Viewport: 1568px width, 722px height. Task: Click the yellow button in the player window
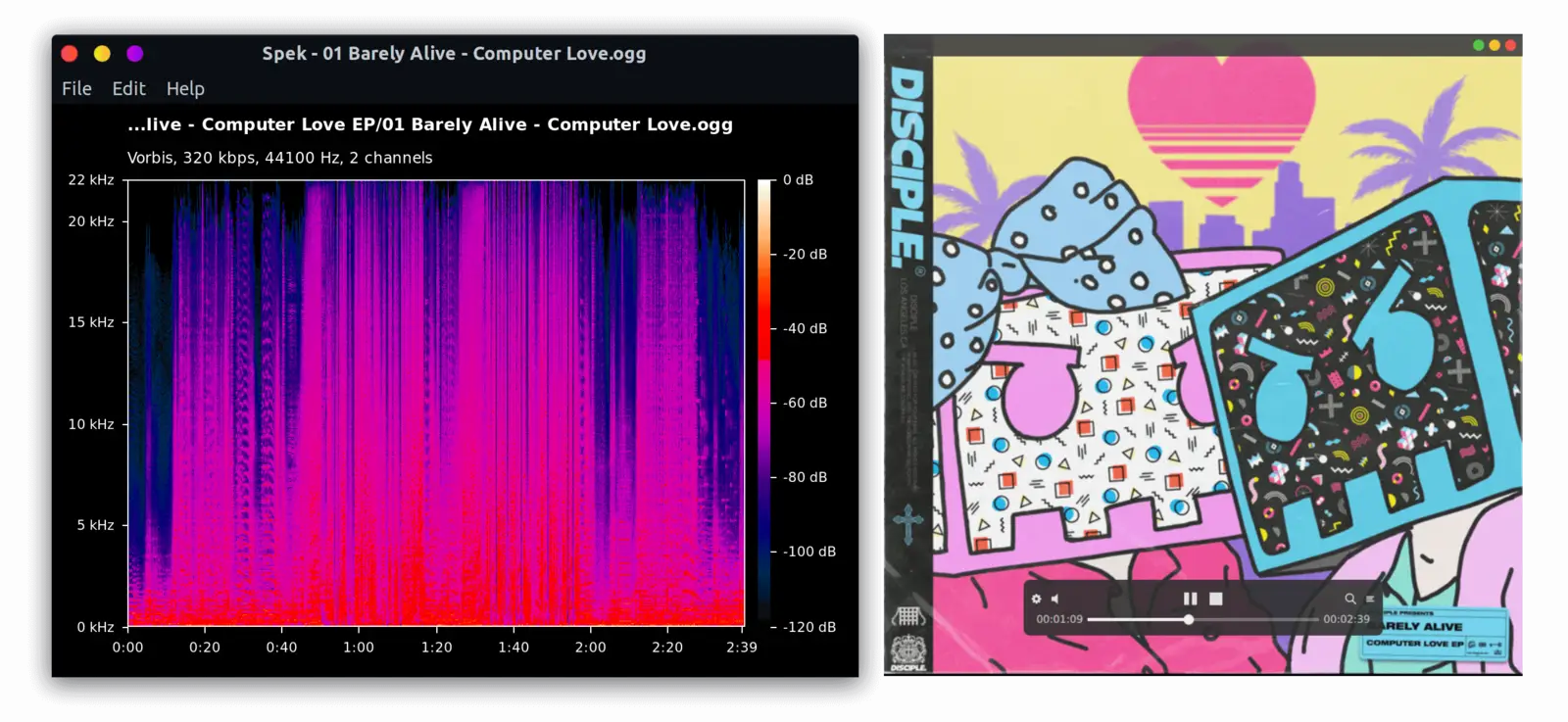click(x=1494, y=45)
